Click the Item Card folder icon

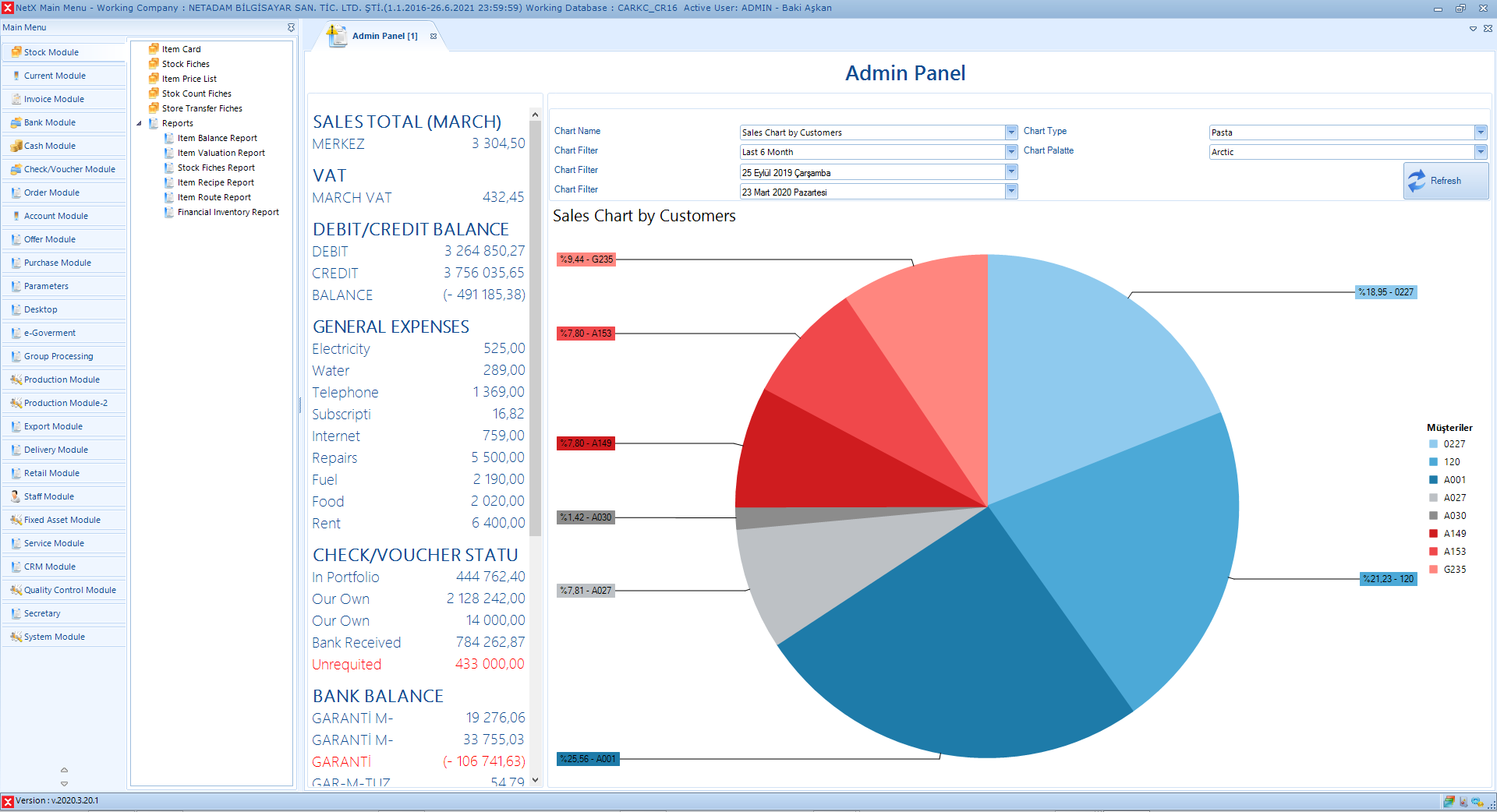[x=154, y=49]
